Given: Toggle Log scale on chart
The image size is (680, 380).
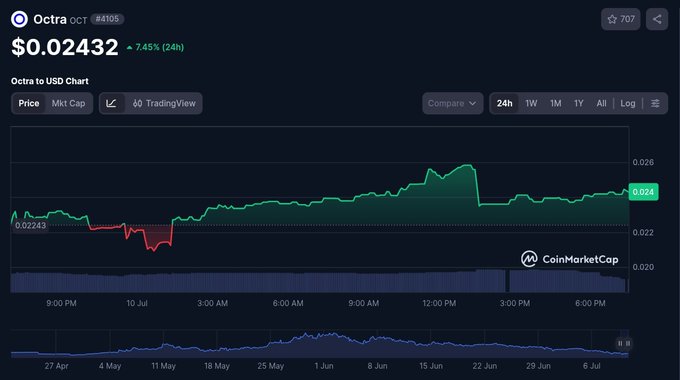Looking at the screenshot, I should tap(628, 103).
